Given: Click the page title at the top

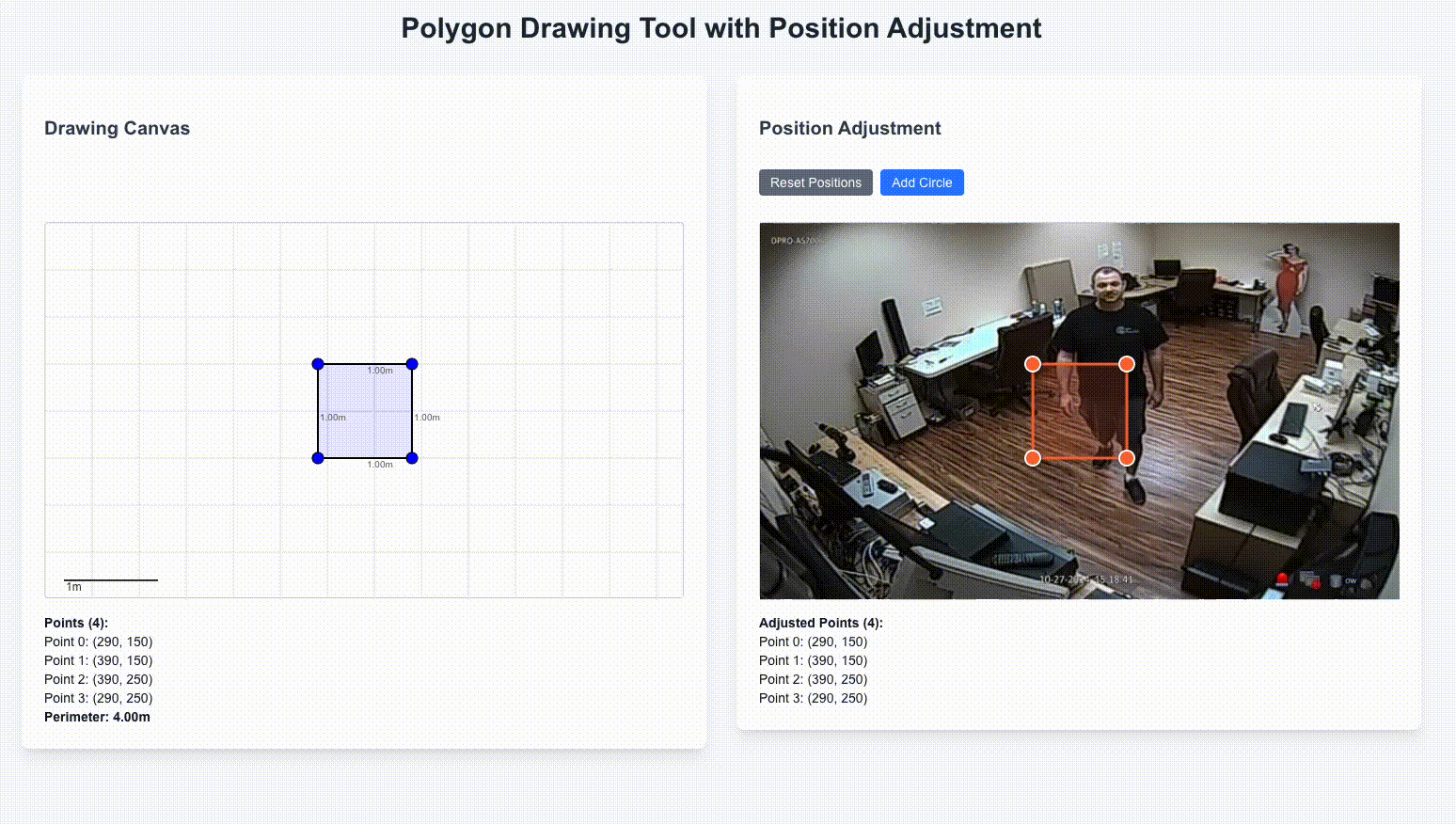Looking at the screenshot, I should (x=720, y=28).
